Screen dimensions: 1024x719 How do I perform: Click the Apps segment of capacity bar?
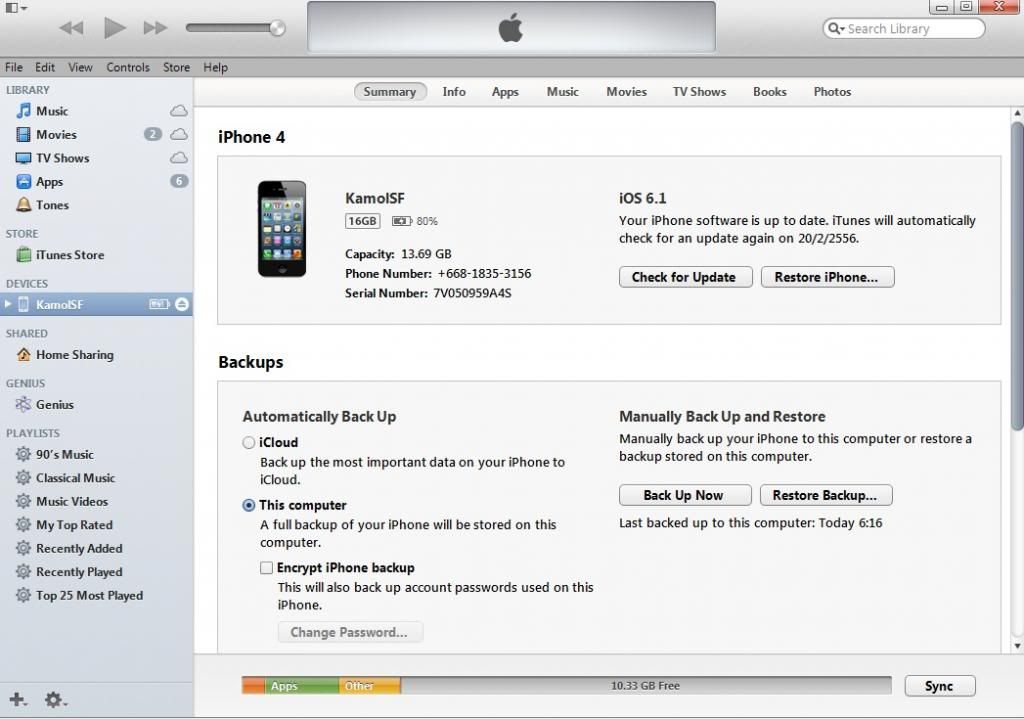tap(302, 686)
